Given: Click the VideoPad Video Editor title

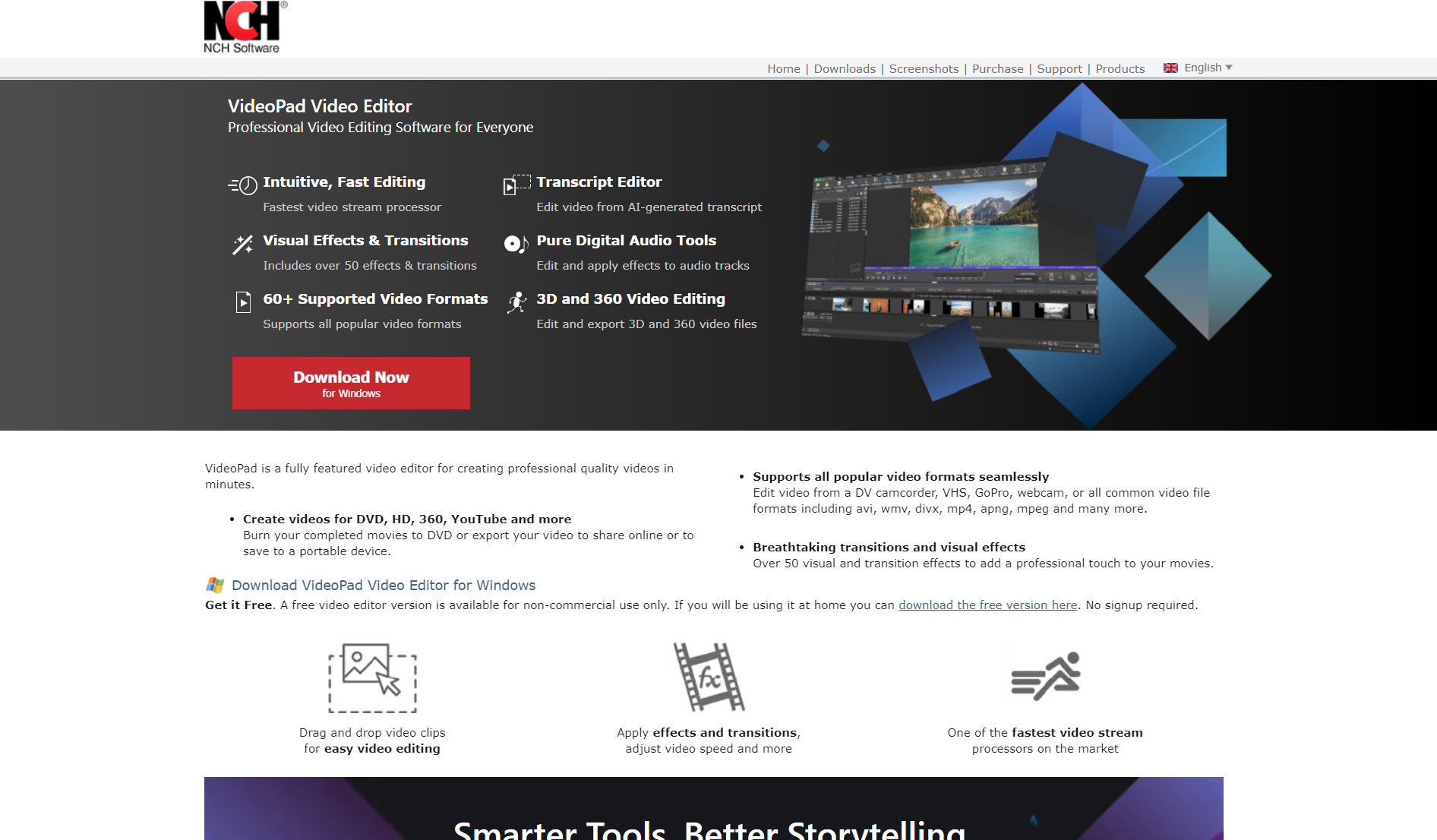Looking at the screenshot, I should [320, 106].
